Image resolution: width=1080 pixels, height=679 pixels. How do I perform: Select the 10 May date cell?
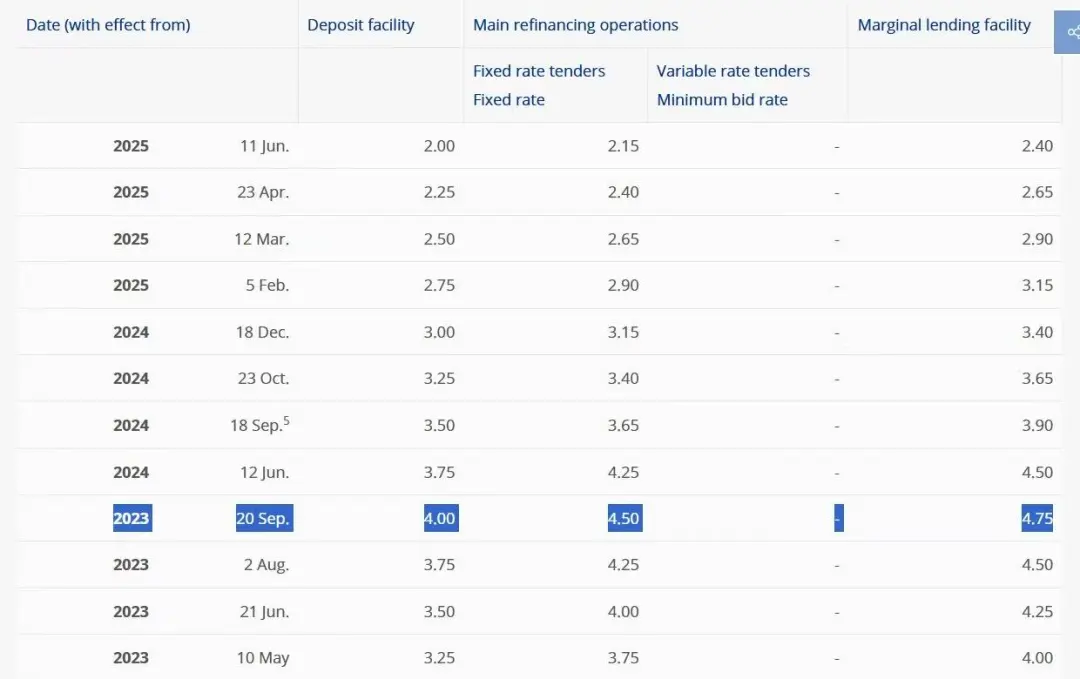(x=263, y=658)
